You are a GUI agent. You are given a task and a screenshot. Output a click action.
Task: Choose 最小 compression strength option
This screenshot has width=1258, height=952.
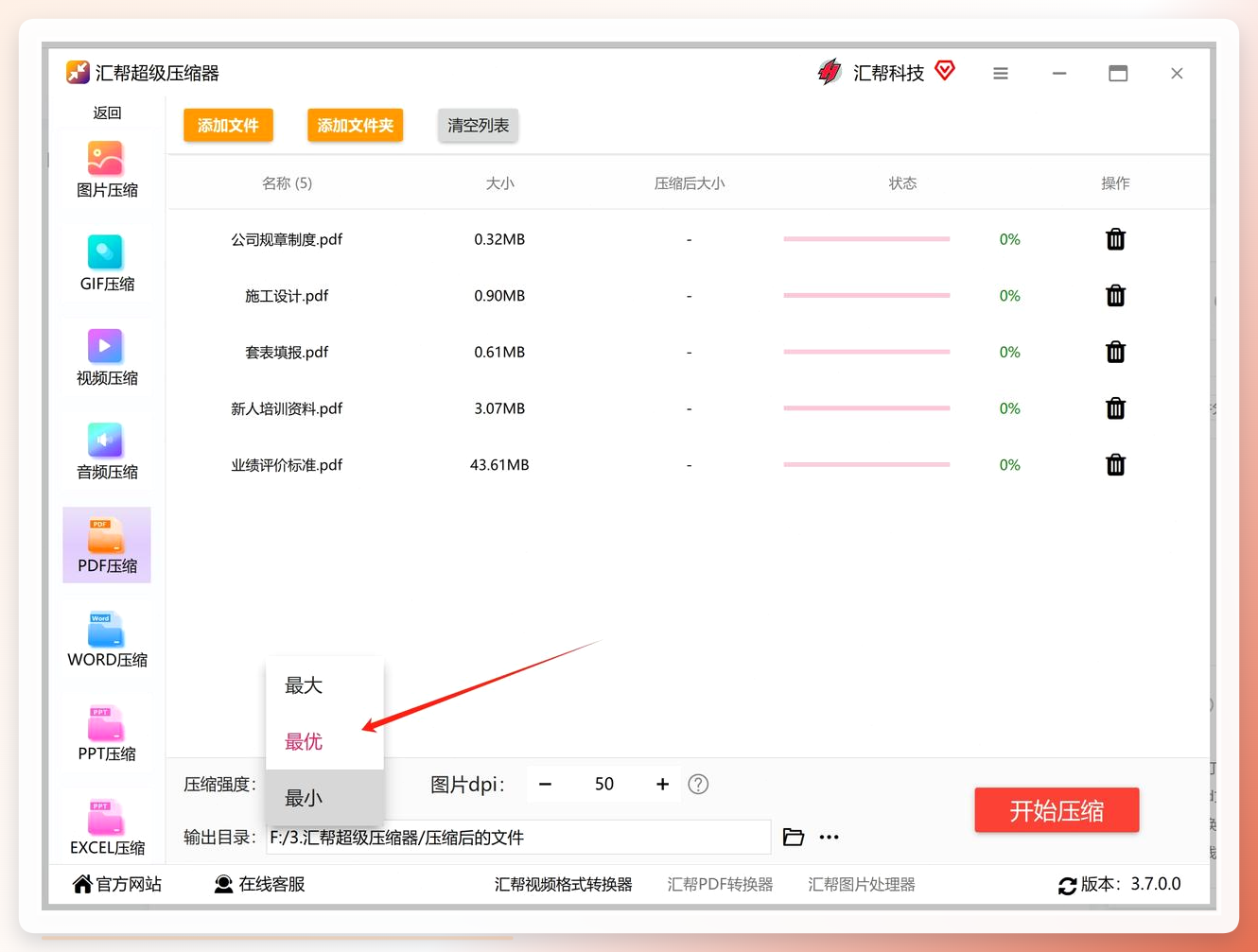(324, 798)
